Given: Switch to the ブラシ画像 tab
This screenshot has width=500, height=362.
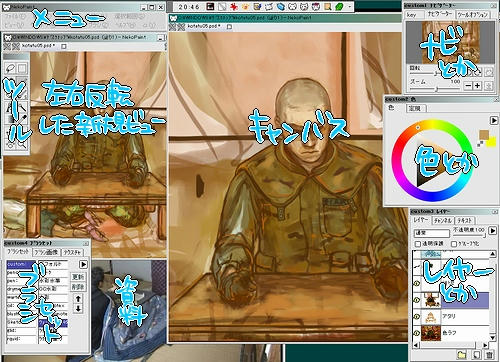Looking at the screenshot, I should pyautogui.click(x=46, y=252).
